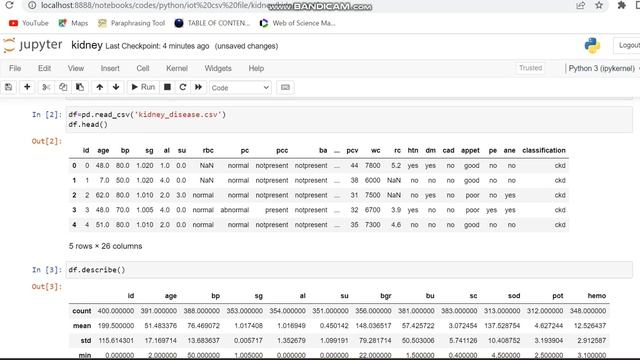Paste cells below icon
The width and height of the screenshot is (640, 360).
point(80,87)
